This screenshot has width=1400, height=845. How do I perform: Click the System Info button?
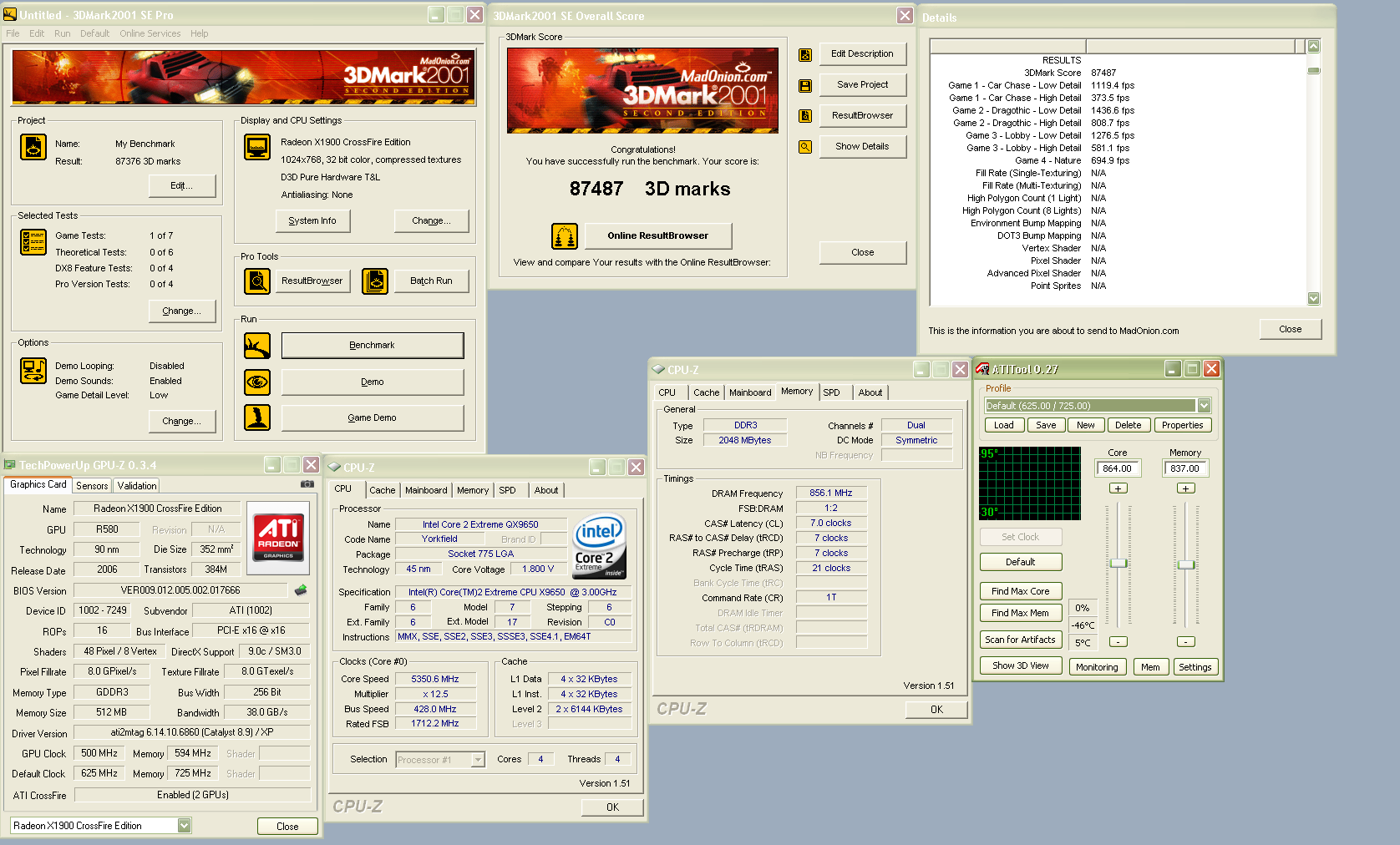(x=312, y=220)
